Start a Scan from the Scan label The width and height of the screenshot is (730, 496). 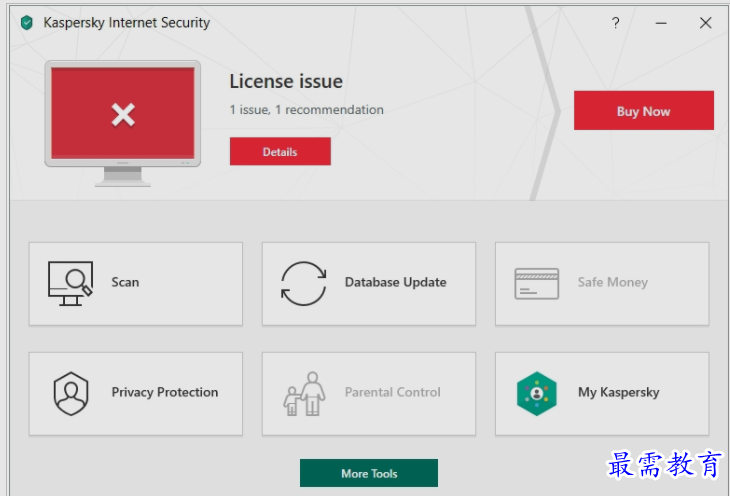point(125,282)
